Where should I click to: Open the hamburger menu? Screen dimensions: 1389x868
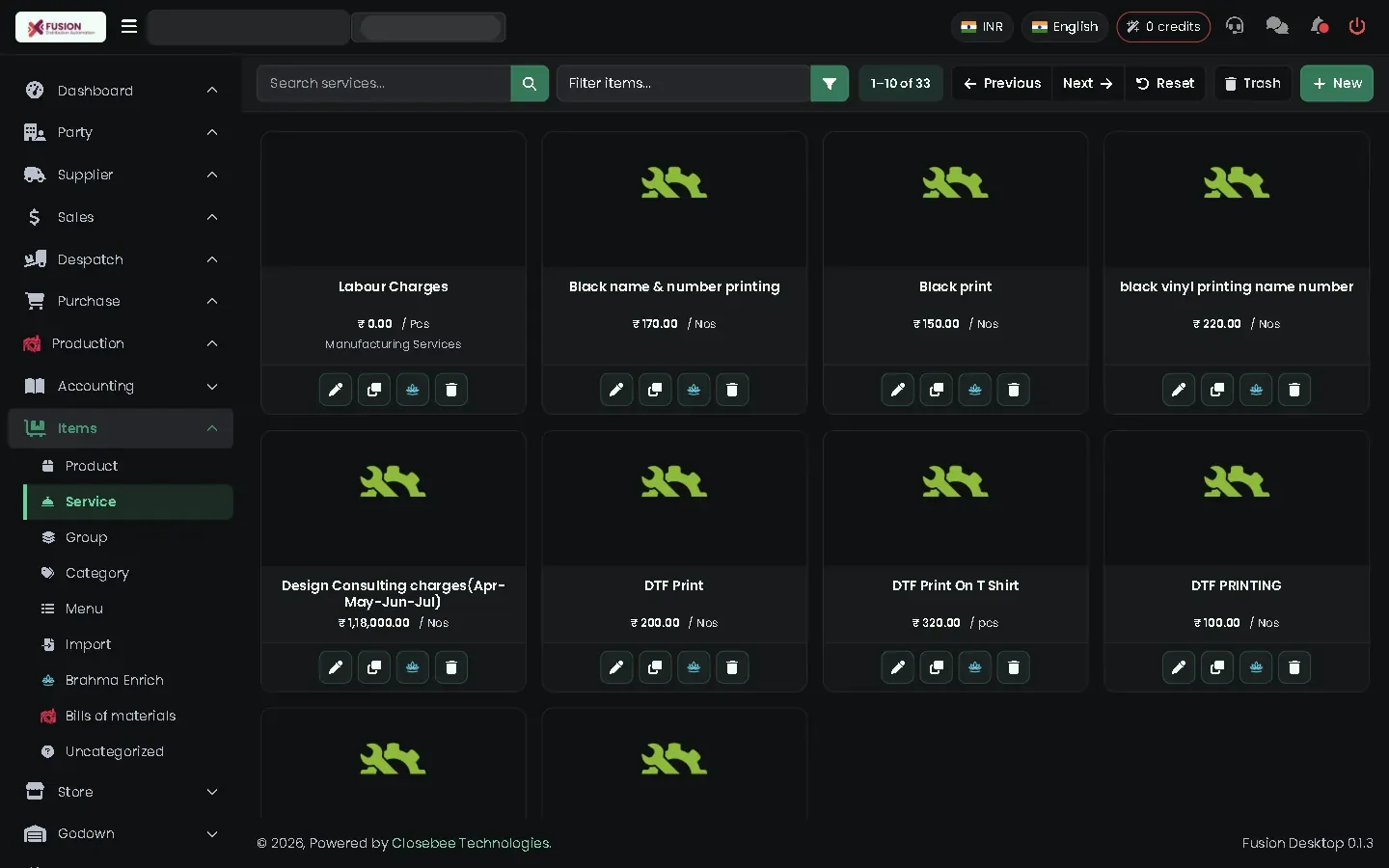129,27
